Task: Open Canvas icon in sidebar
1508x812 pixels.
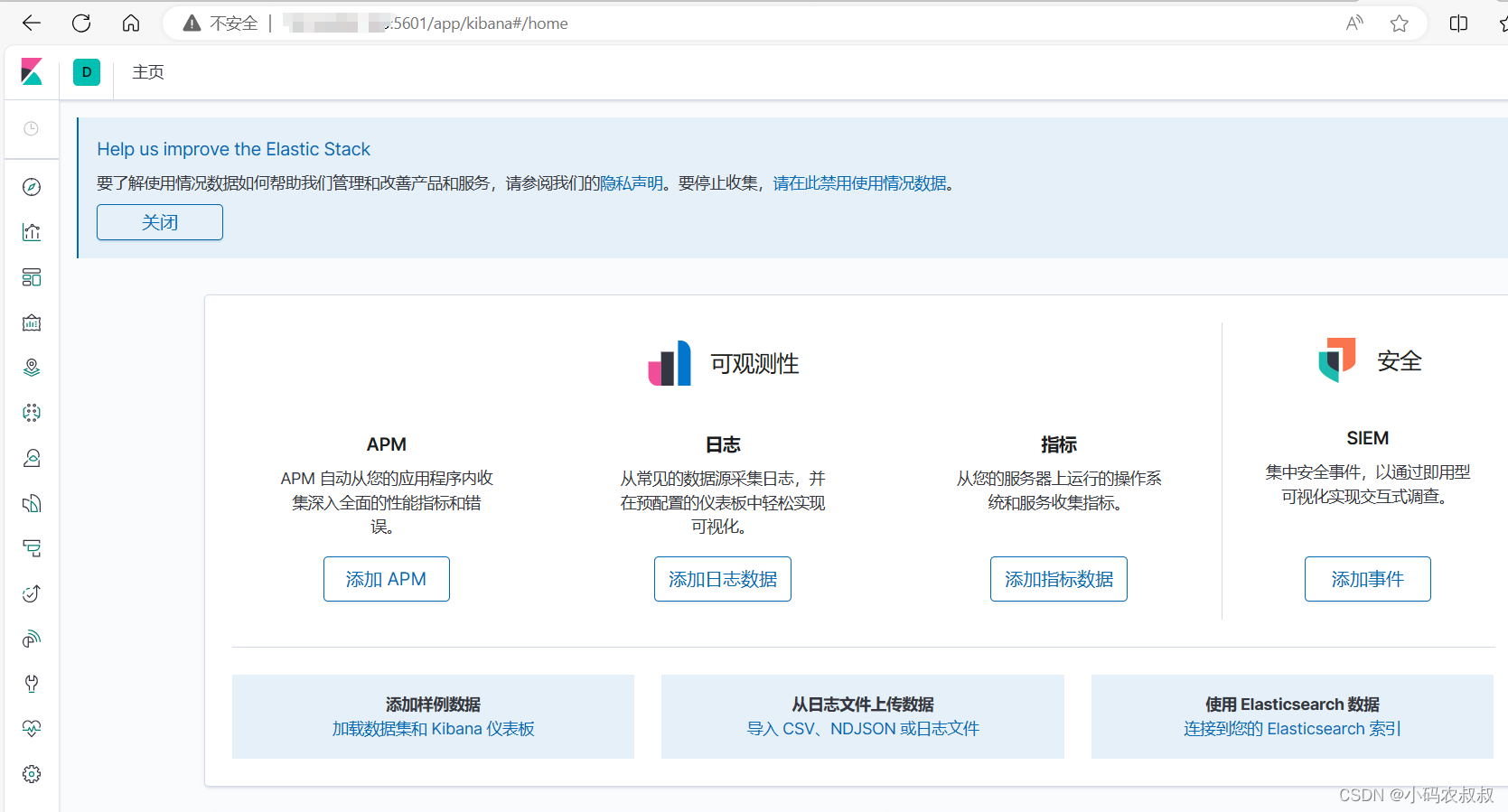Action: pyautogui.click(x=32, y=322)
